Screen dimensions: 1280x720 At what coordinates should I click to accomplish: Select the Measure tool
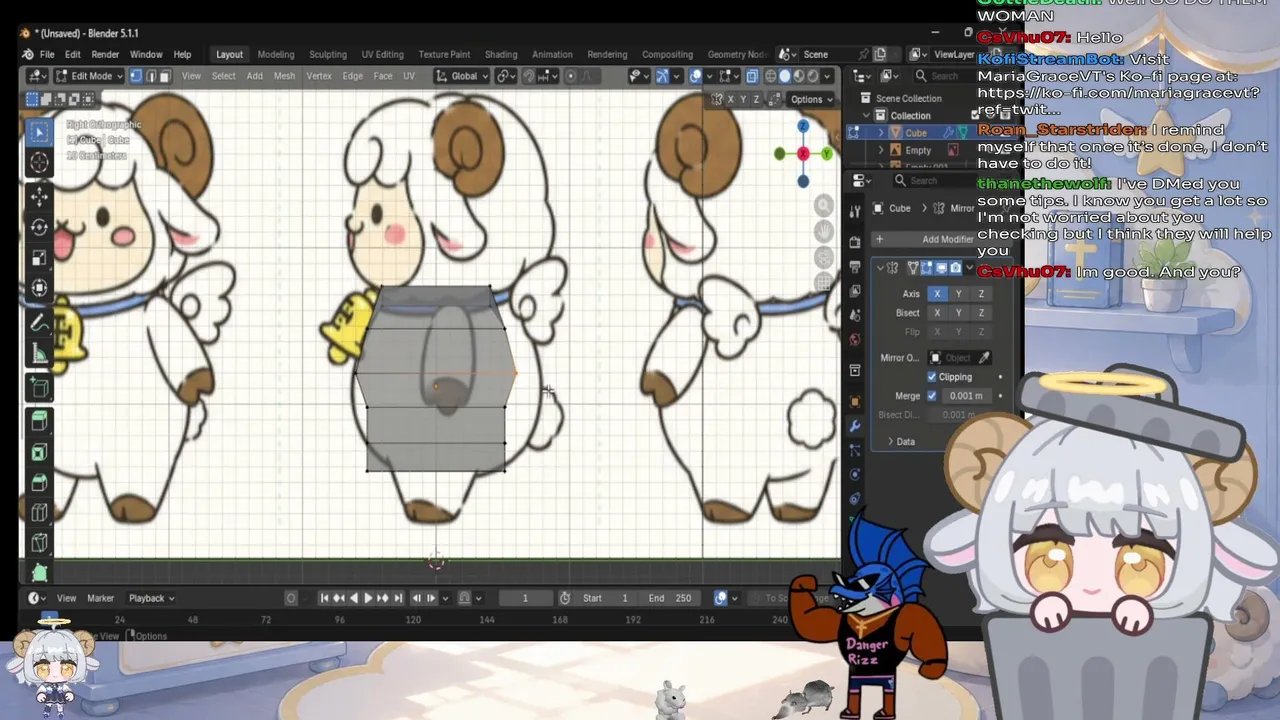tap(40, 354)
